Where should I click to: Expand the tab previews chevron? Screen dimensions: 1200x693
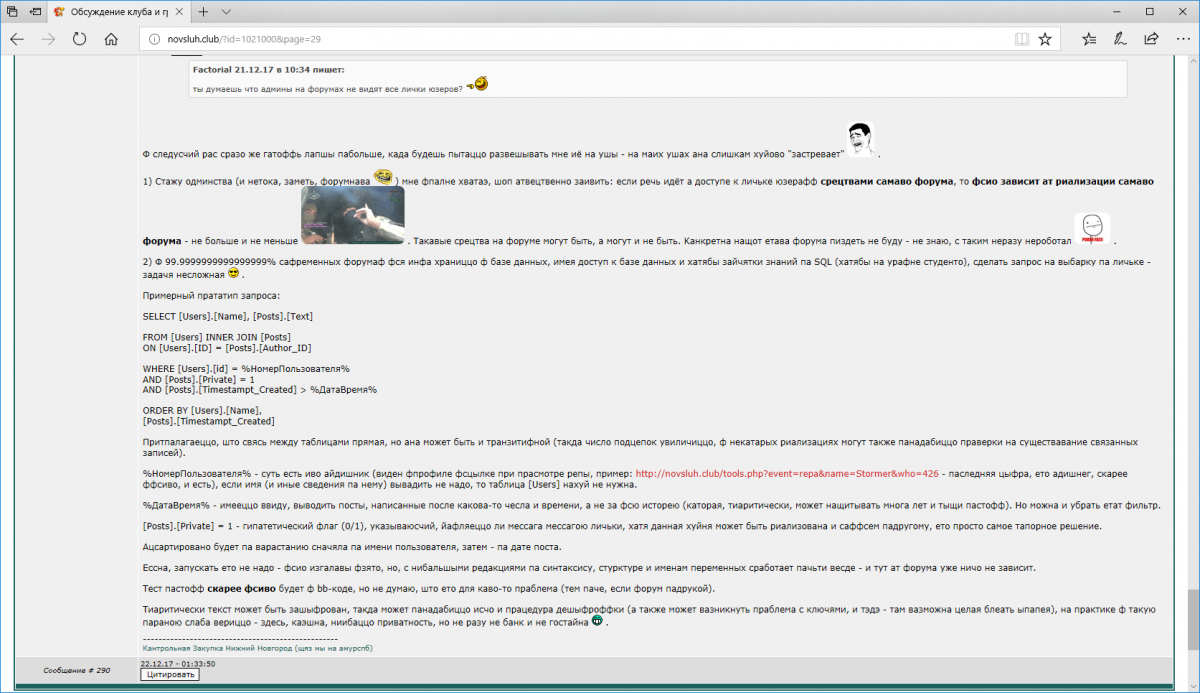point(226,12)
